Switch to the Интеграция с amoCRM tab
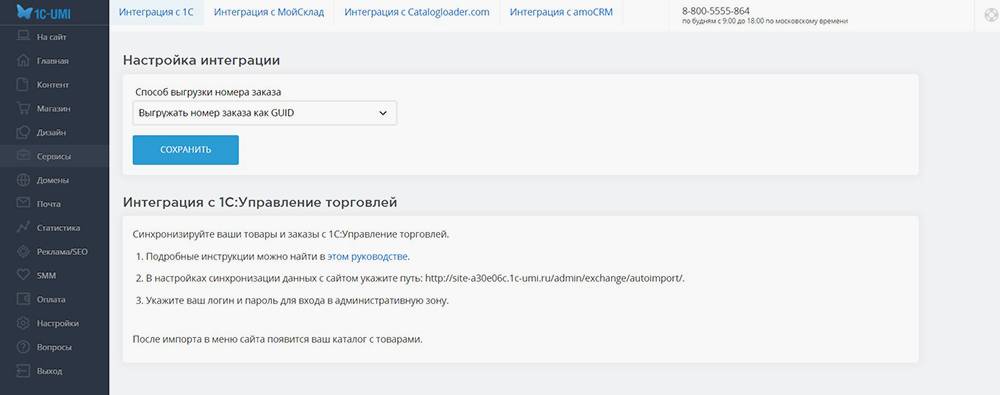 point(561,12)
